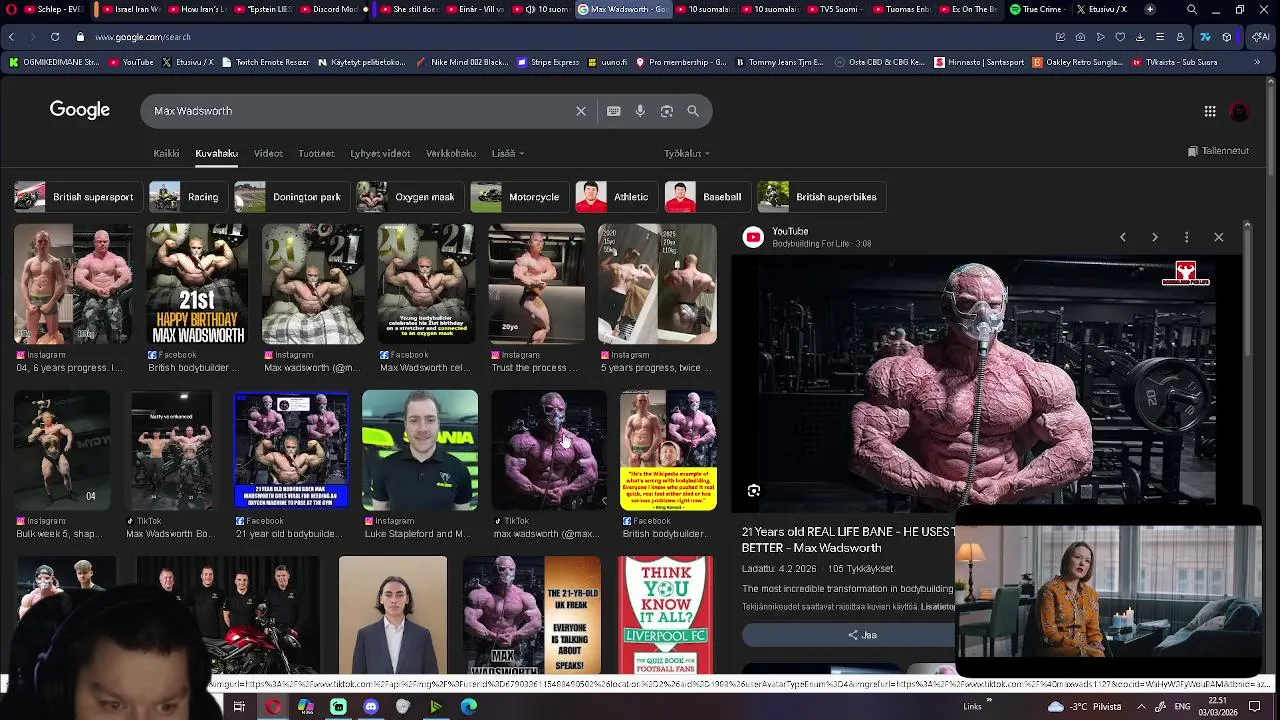Clear the Max Wadsworth search query
Screen dimensions: 1280x720
(581, 111)
